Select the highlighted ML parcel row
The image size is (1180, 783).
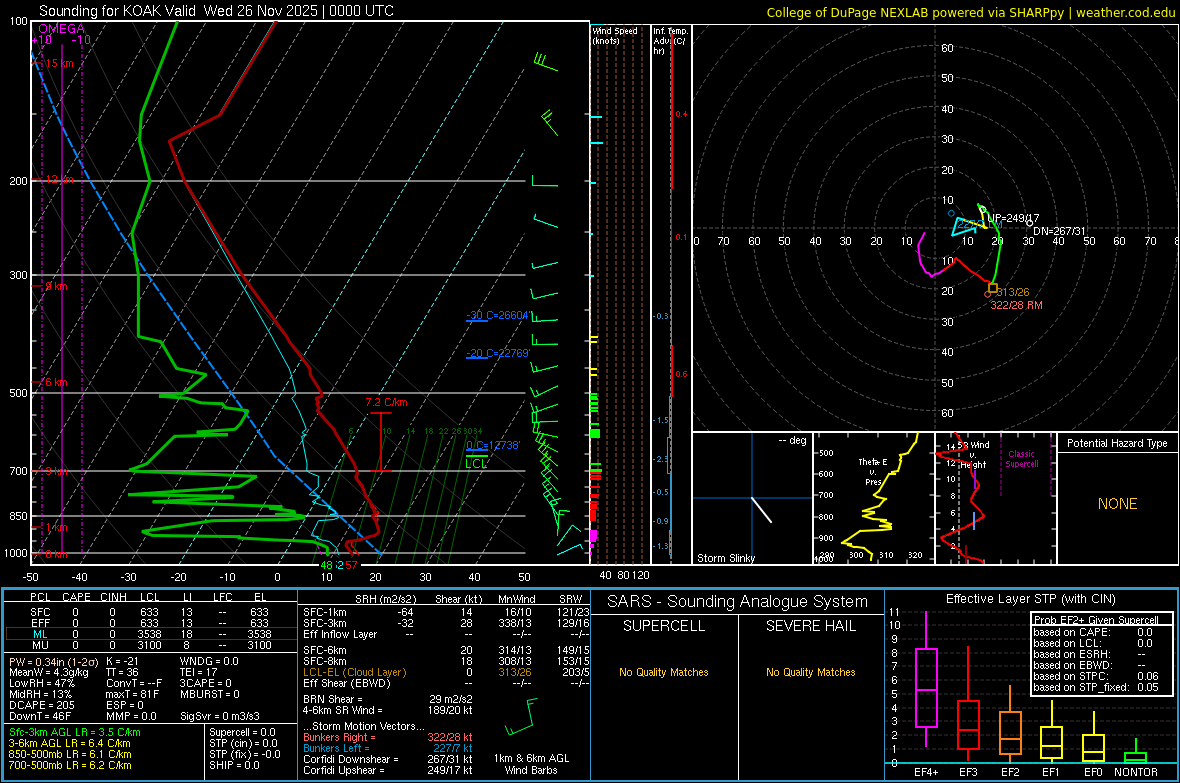(x=149, y=634)
